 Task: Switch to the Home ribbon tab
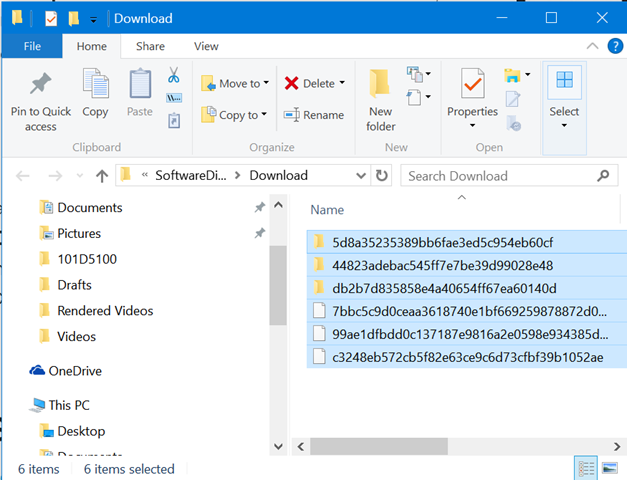[x=92, y=46]
